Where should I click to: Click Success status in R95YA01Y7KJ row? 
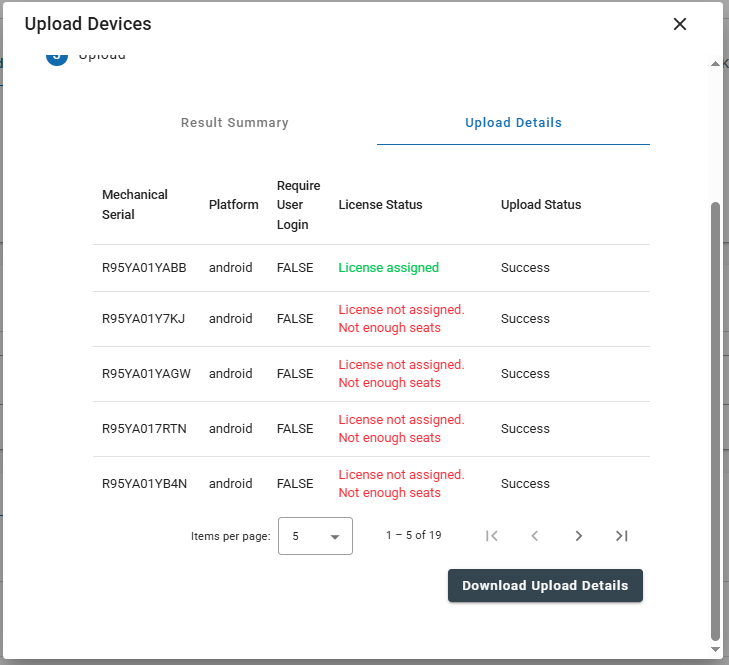point(525,319)
